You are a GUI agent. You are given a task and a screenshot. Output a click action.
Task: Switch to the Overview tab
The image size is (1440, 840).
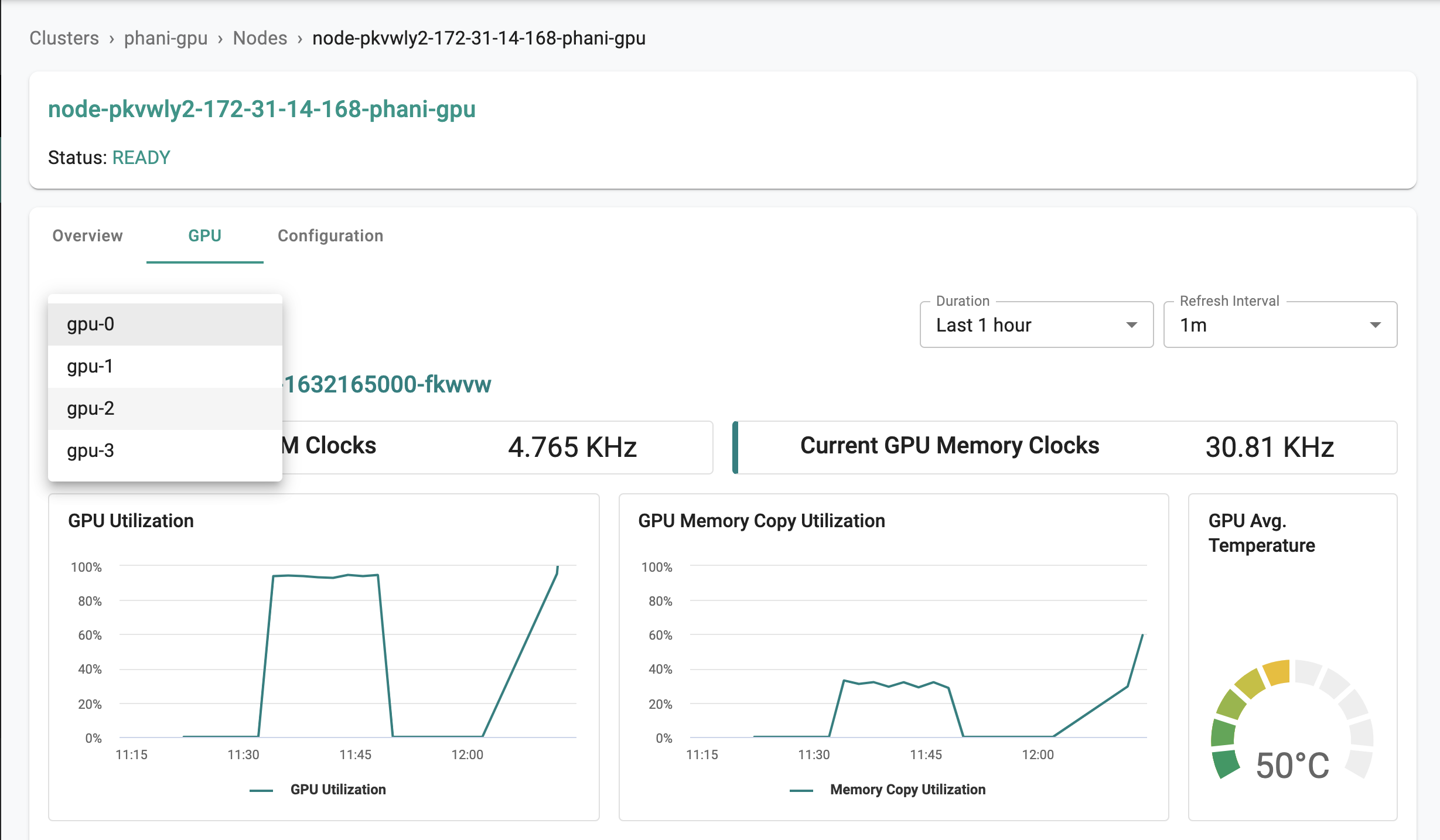pos(88,235)
